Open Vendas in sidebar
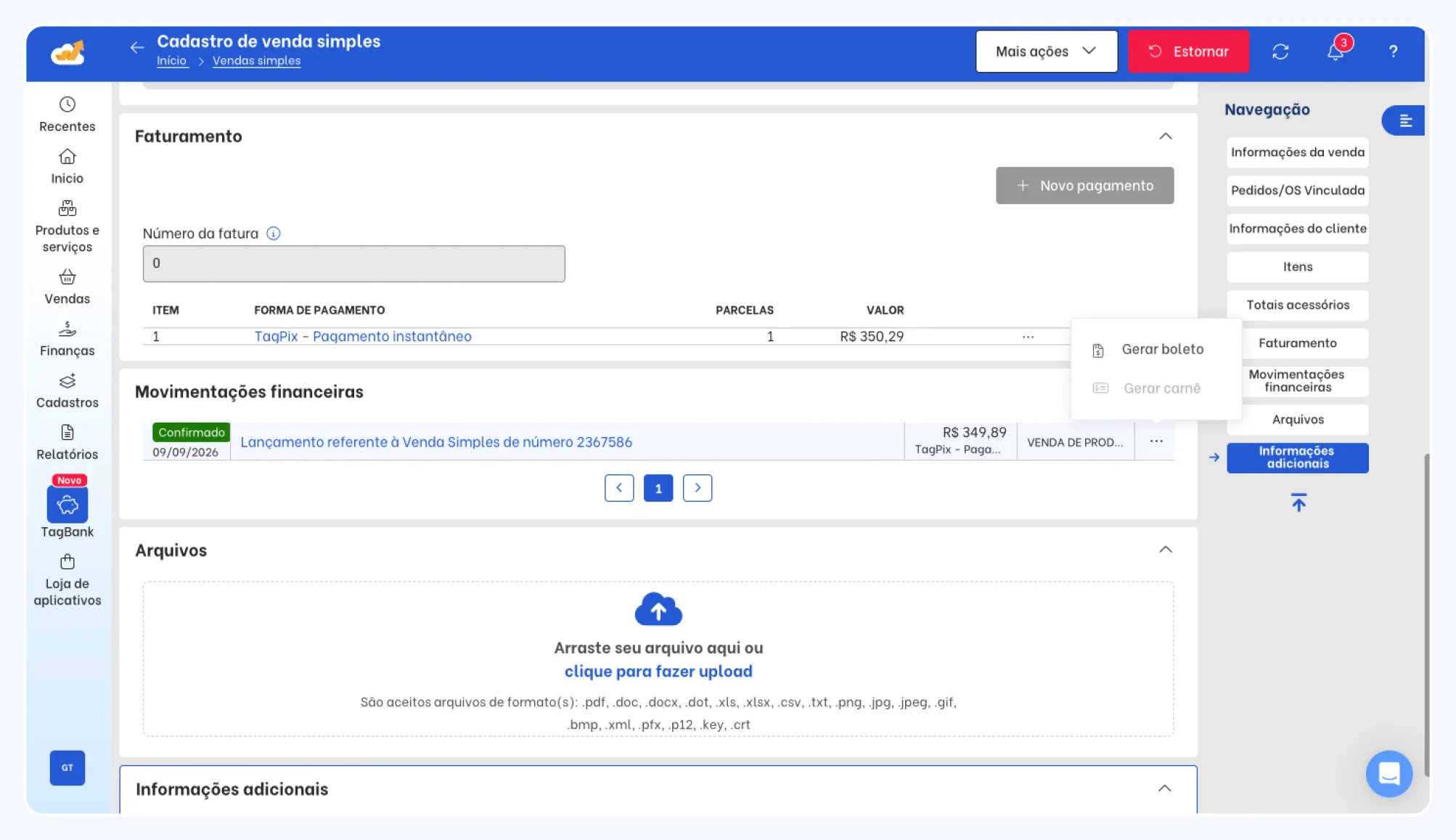Image resolution: width=1456 pixels, height=840 pixels. (x=67, y=288)
